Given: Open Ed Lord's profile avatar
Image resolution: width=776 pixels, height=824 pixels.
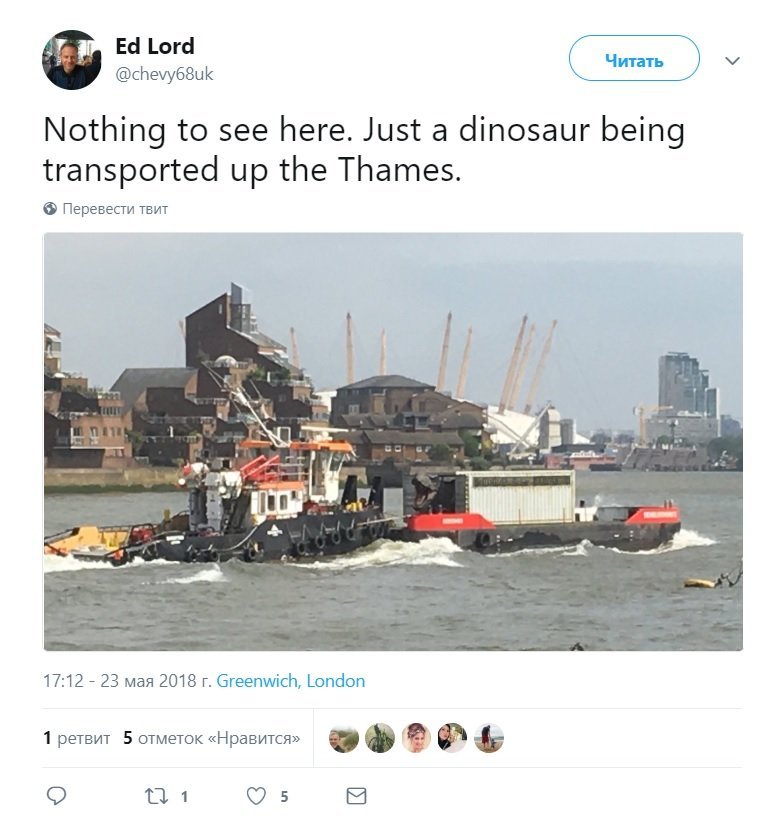Looking at the screenshot, I should [x=71, y=59].
